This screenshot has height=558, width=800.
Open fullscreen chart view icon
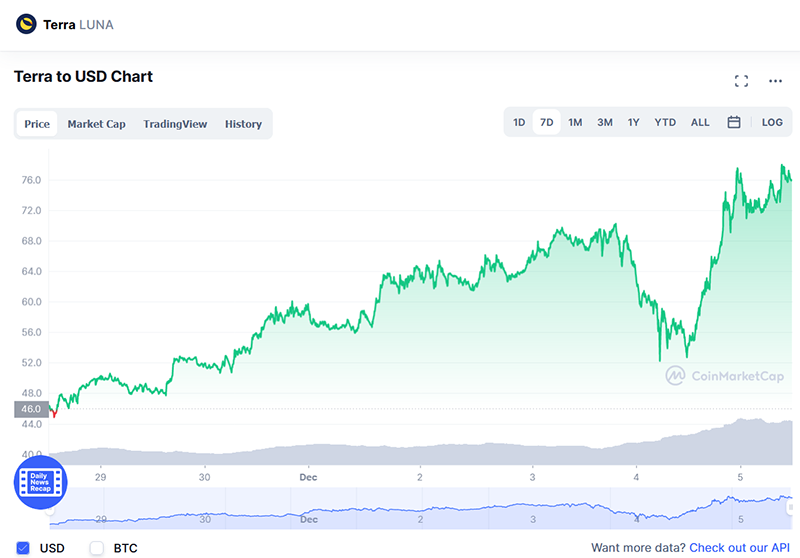(x=741, y=81)
